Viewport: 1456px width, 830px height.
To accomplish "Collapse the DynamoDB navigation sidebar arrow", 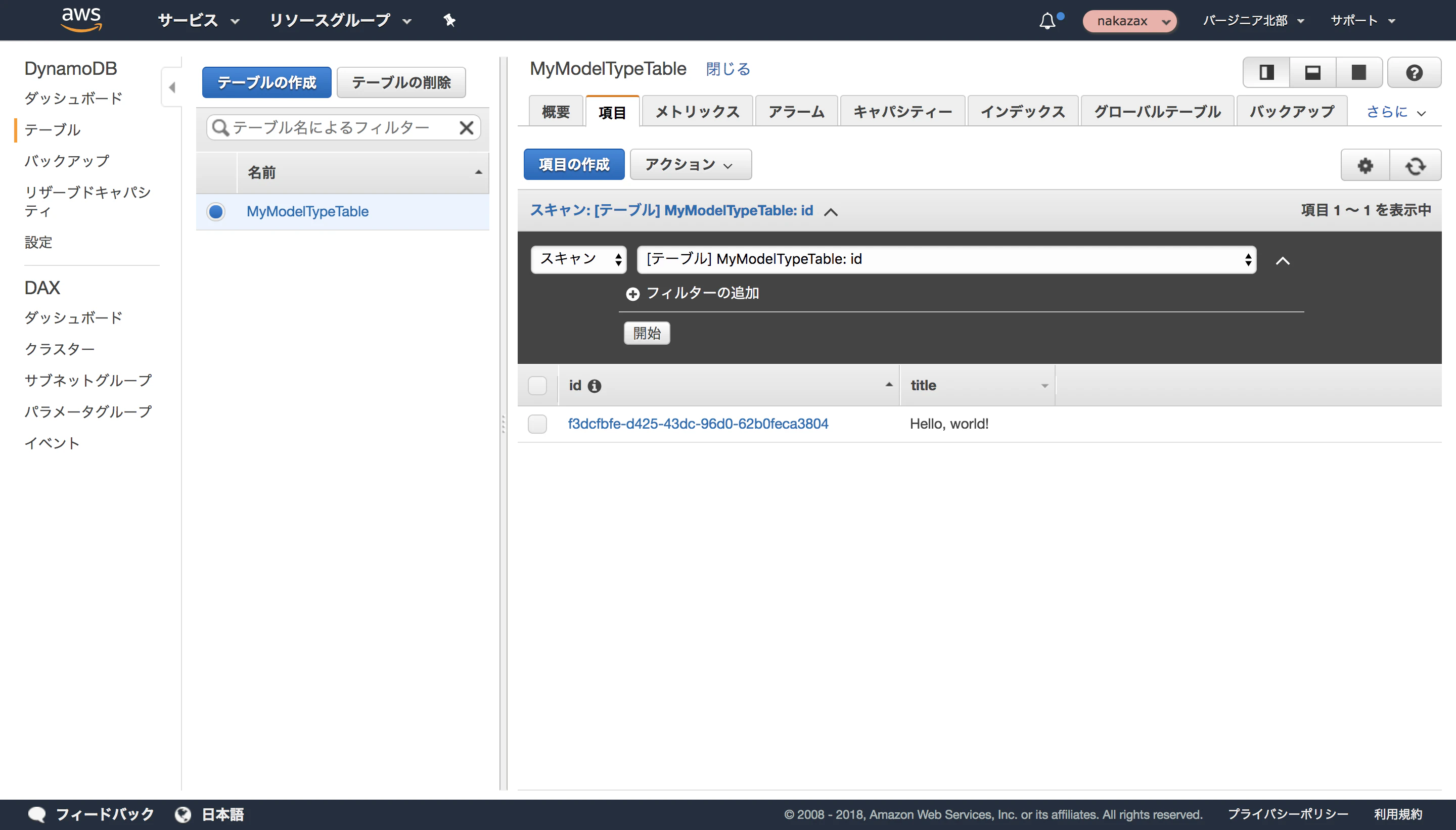I will pyautogui.click(x=171, y=87).
